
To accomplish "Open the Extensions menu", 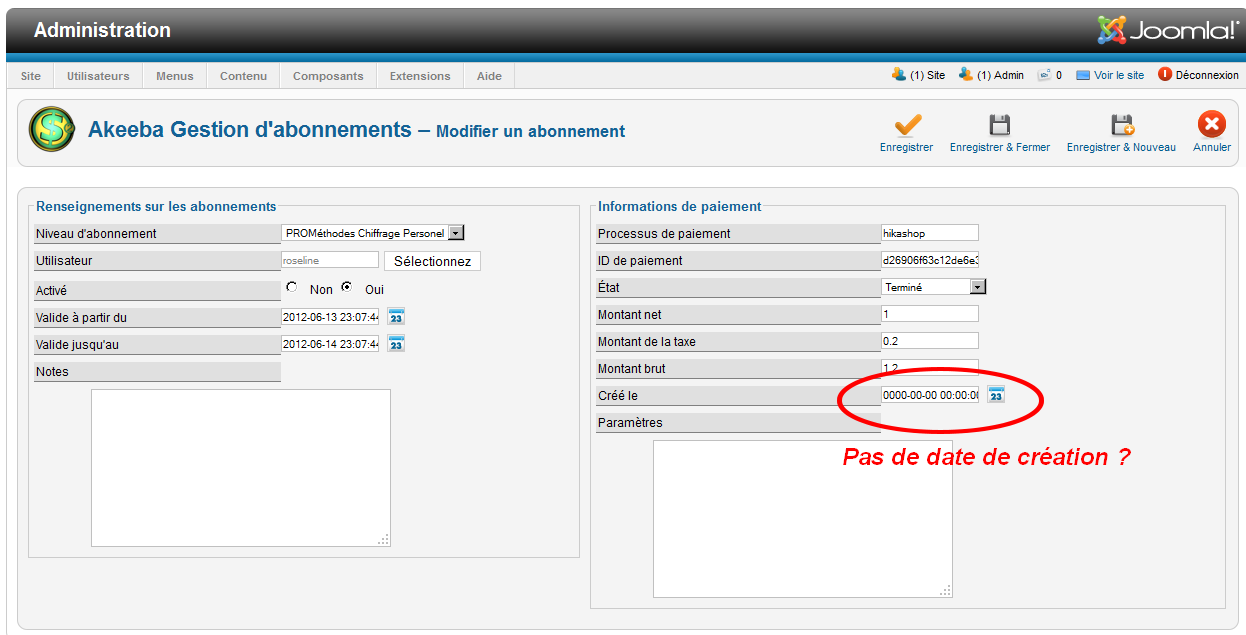I will [420, 76].
